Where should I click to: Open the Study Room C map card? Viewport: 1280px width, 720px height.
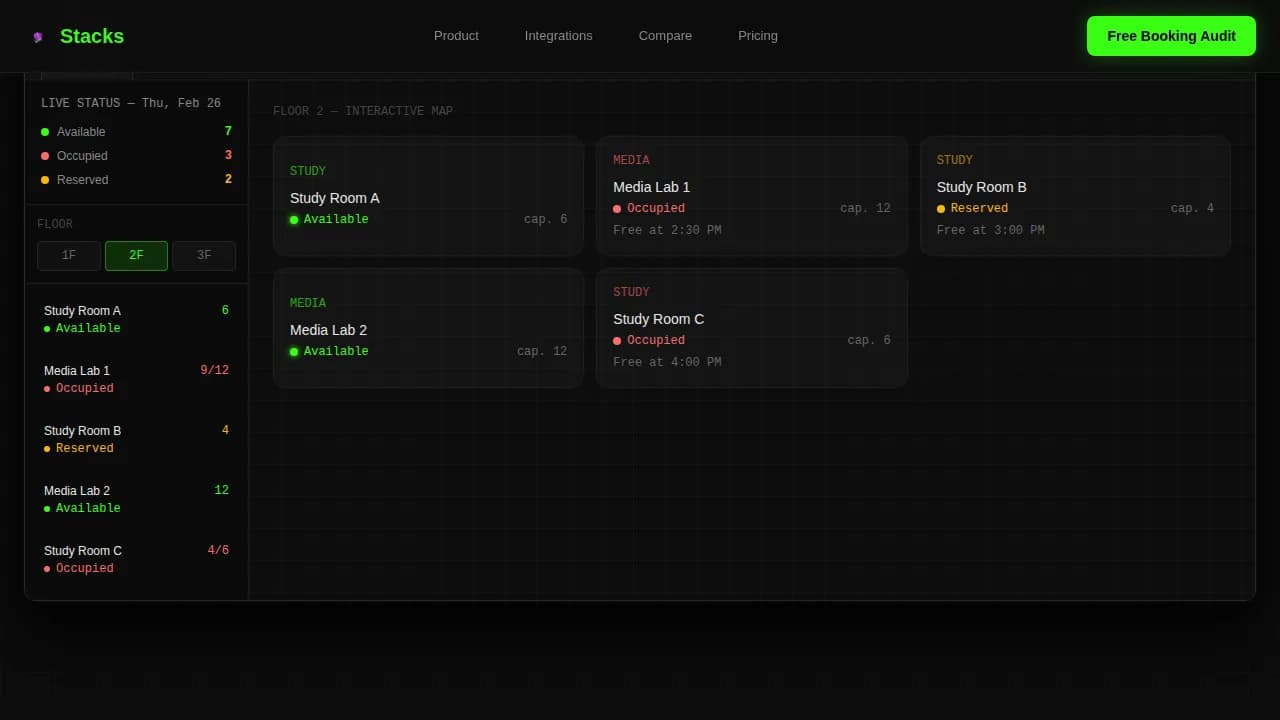pos(751,328)
